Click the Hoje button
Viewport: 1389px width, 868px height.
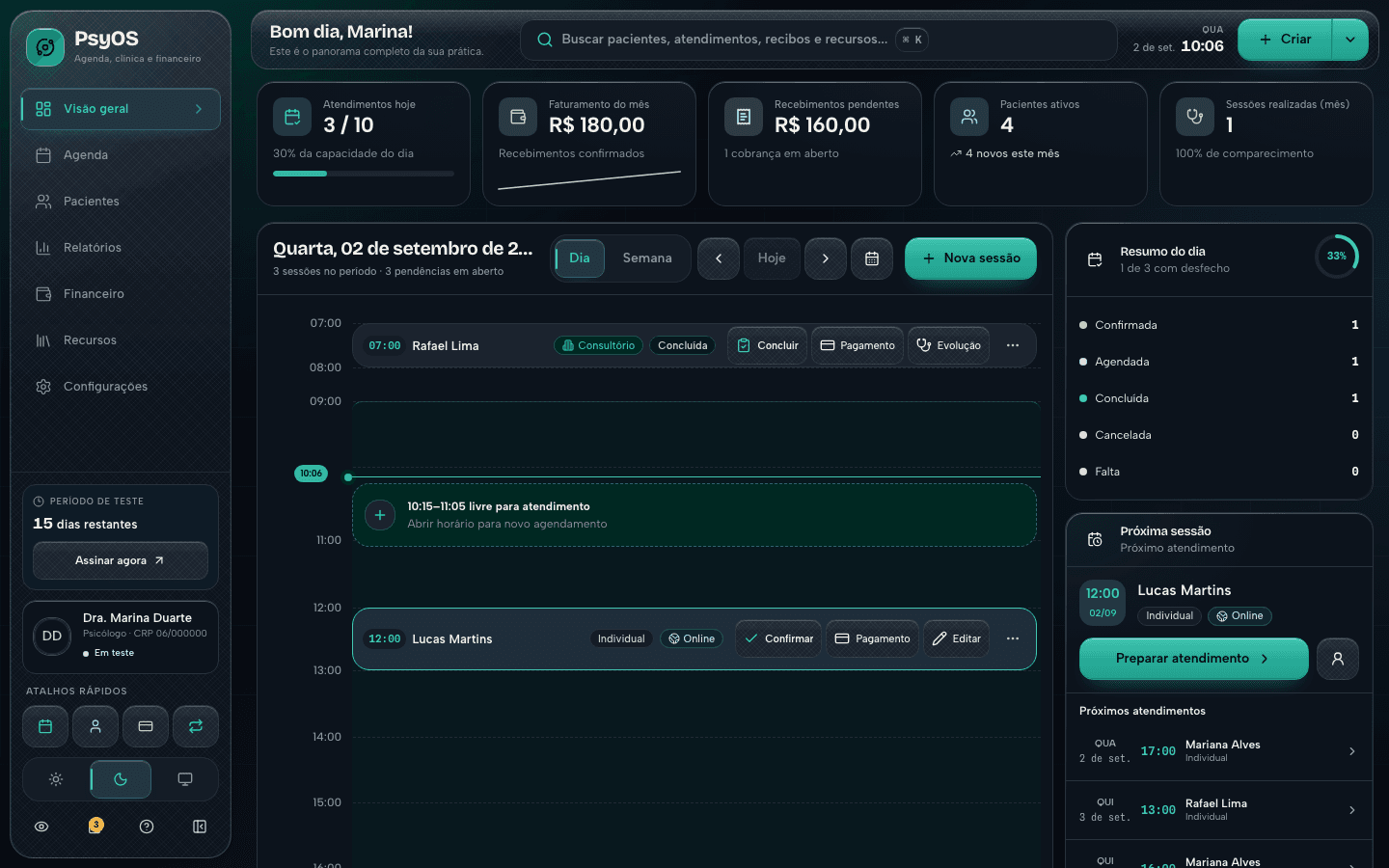772,258
